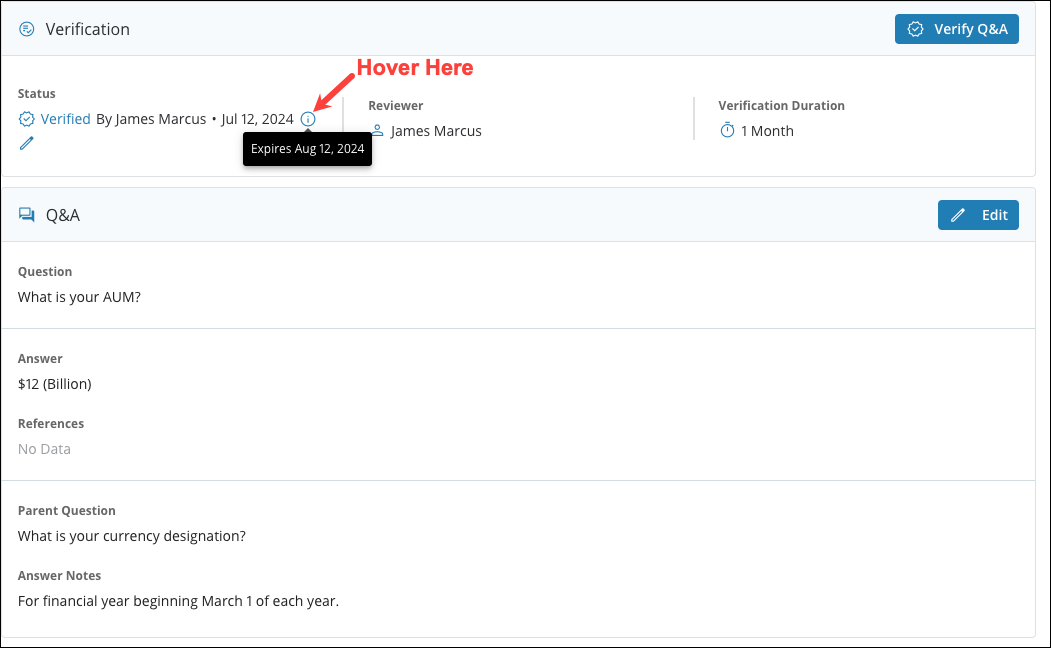
Task: Click the info icon beside Jul 12, 2024
Action: coord(308,119)
